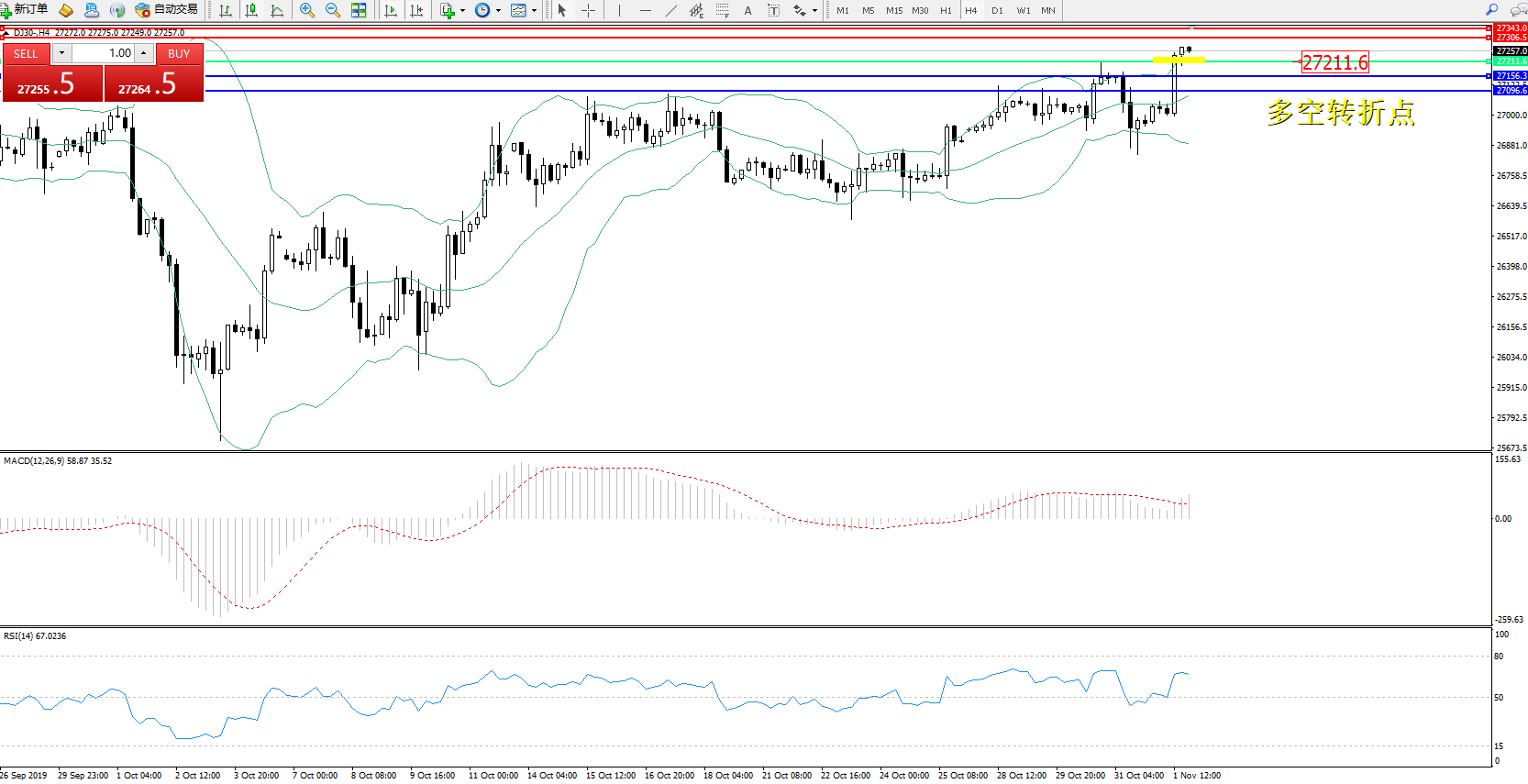
Task: Open the indicators list dropdown arrow
Action: tap(462, 11)
